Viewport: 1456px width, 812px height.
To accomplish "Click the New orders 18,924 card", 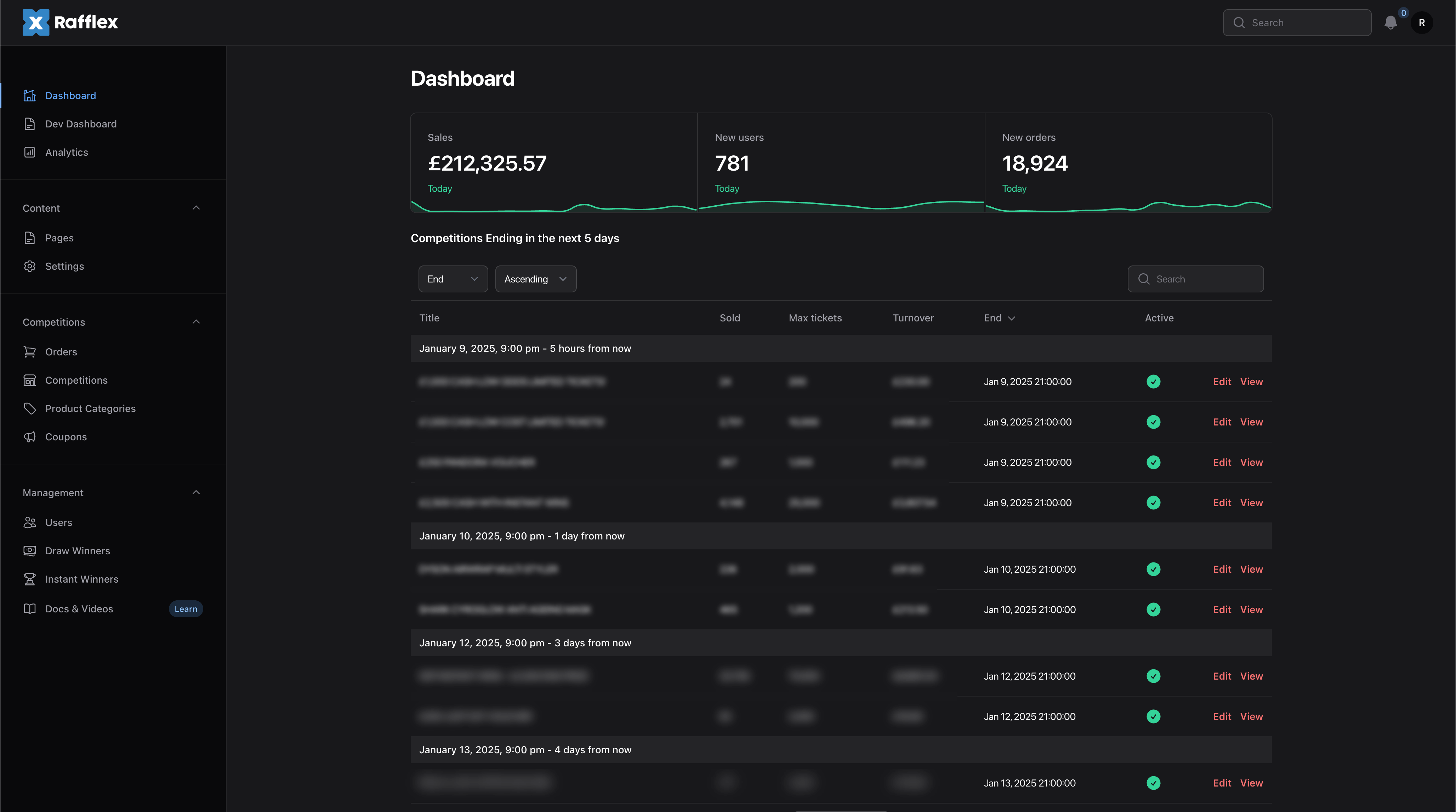I will tap(1128, 163).
